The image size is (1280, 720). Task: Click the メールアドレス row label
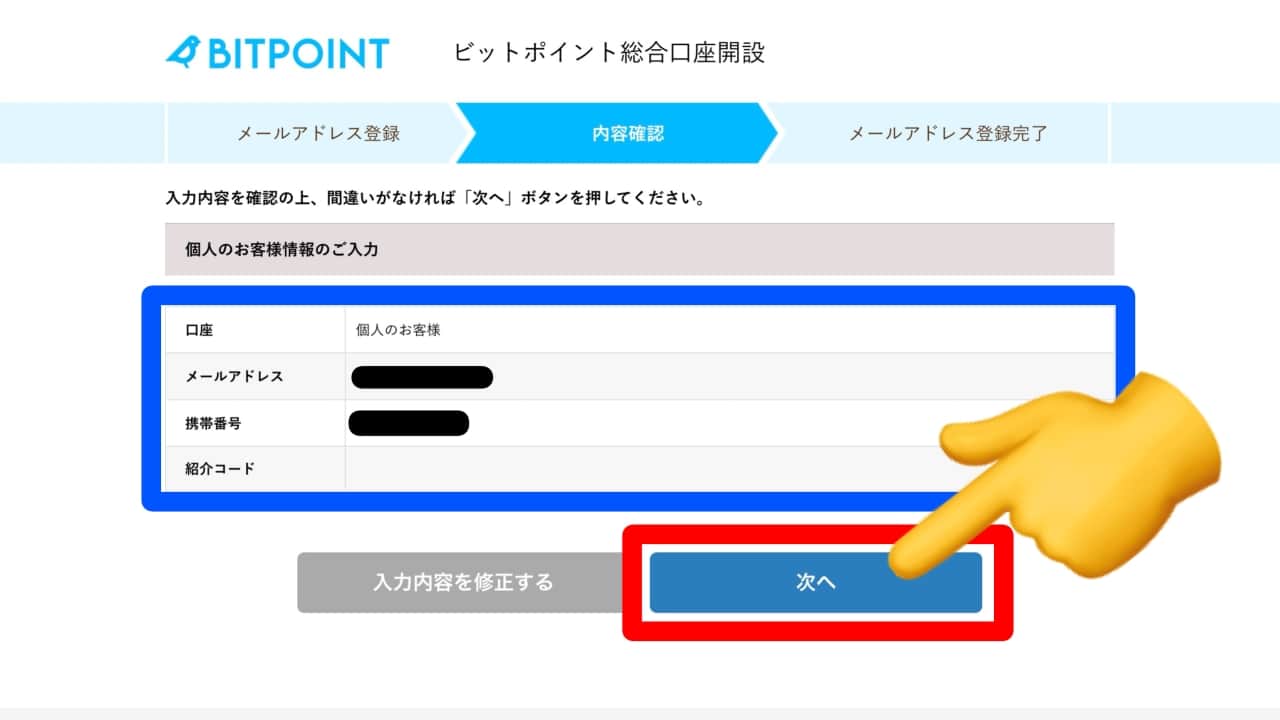tap(234, 377)
